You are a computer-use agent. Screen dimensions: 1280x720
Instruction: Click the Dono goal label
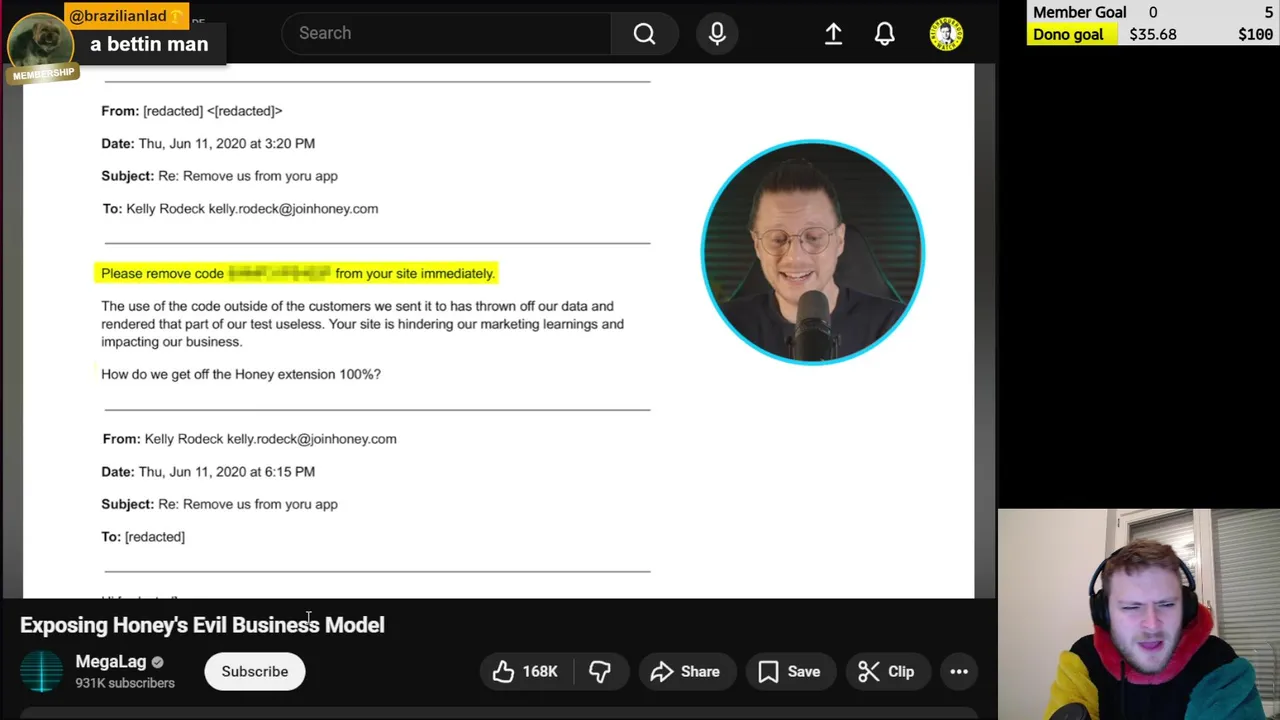pyautogui.click(x=1068, y=34)
